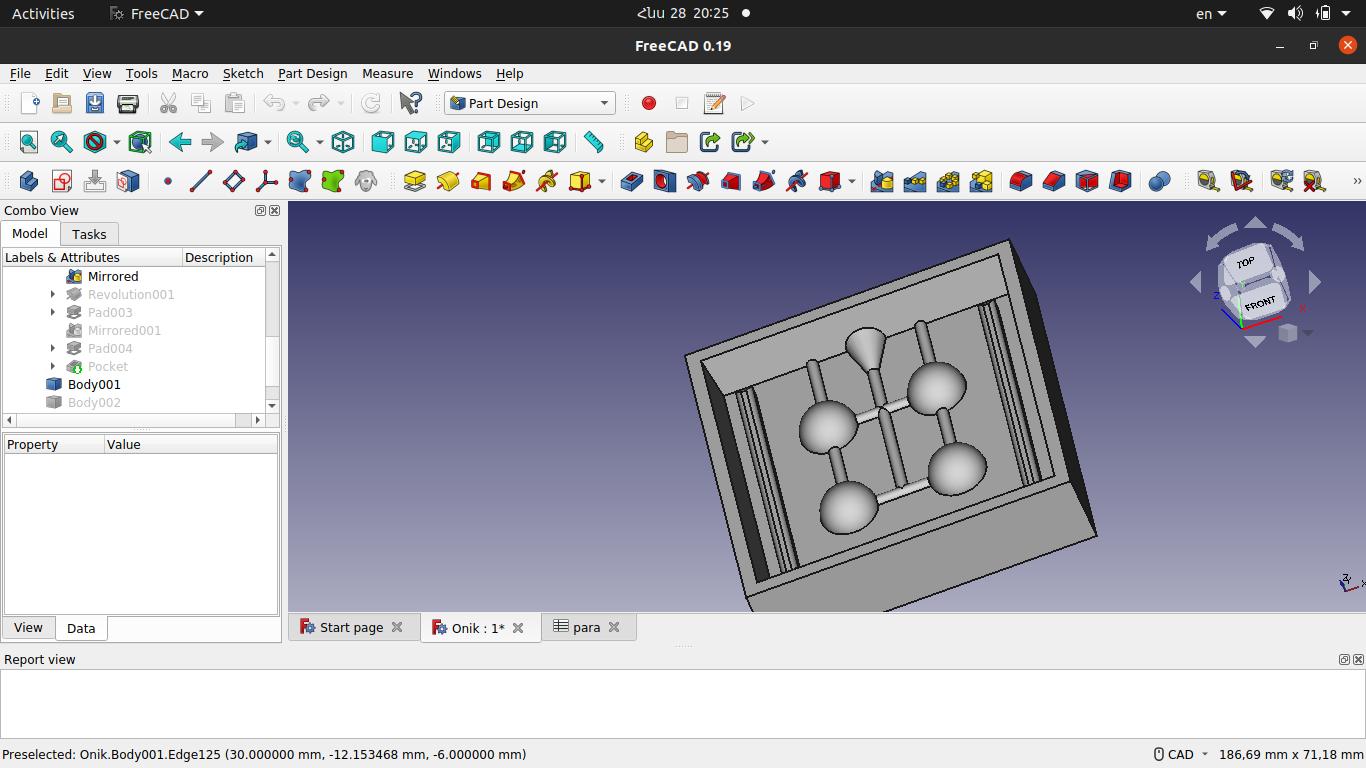Select Body001 in the model tree

(x=94, y=384)
